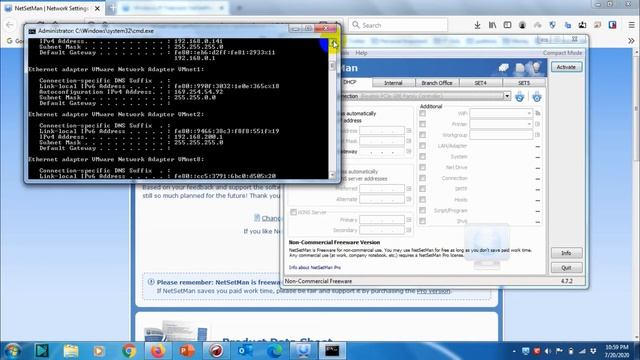Open network connection adapter dropdown
This screenshot has width=640, height=360.
point(507,96)
